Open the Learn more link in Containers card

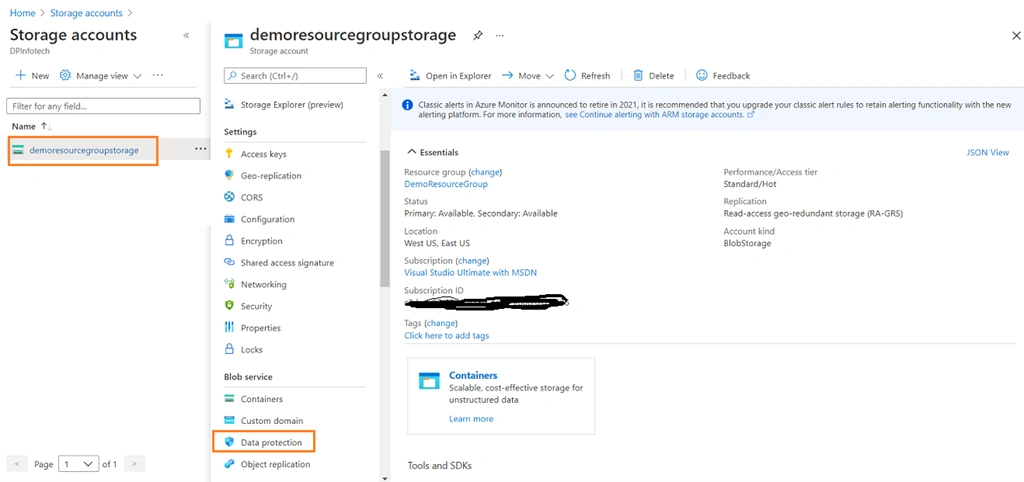(x=471, y=419)
